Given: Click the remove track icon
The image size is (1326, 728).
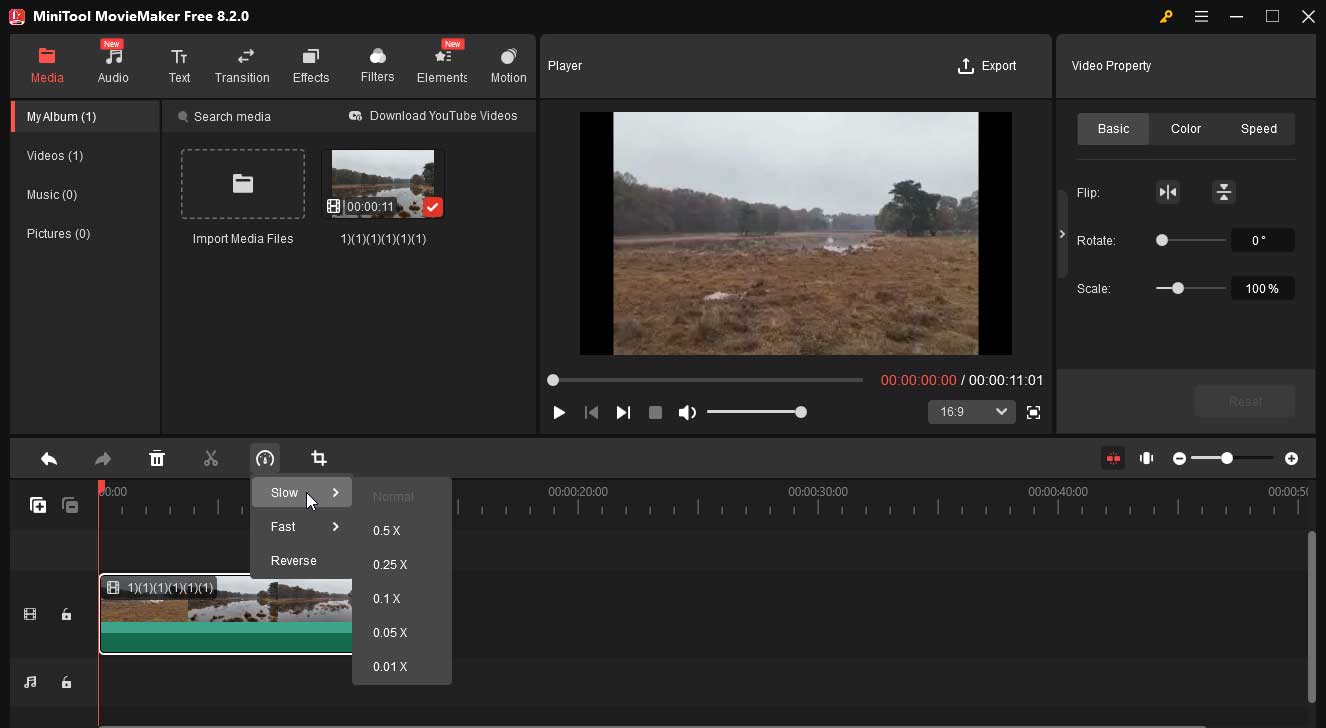Looking at the screenshot, I should [70, 505].
